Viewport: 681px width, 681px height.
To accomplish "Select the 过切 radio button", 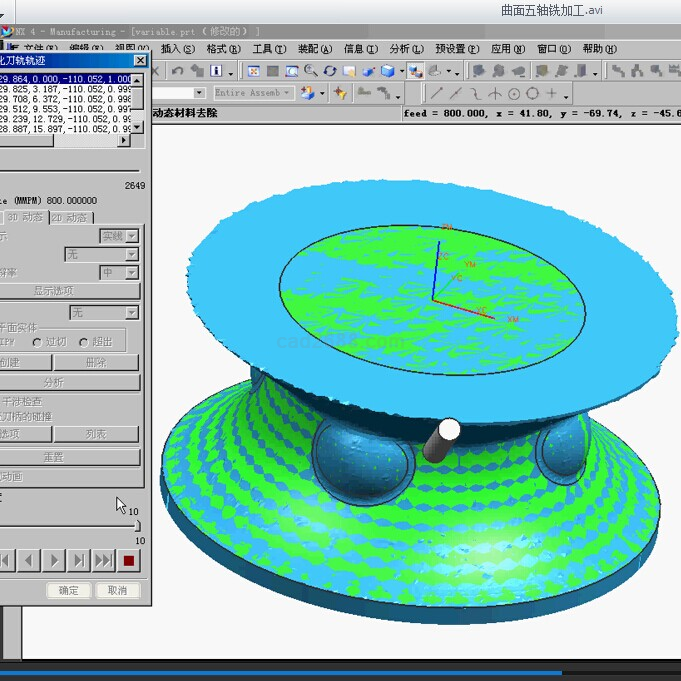I will click(37, 342).
